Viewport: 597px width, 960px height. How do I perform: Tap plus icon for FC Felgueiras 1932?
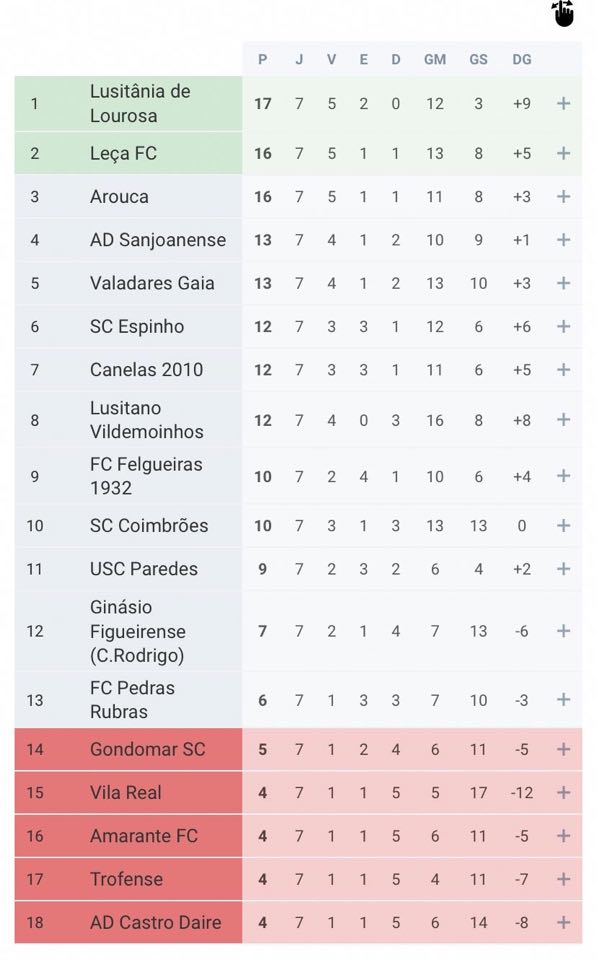tap(563, 476)
